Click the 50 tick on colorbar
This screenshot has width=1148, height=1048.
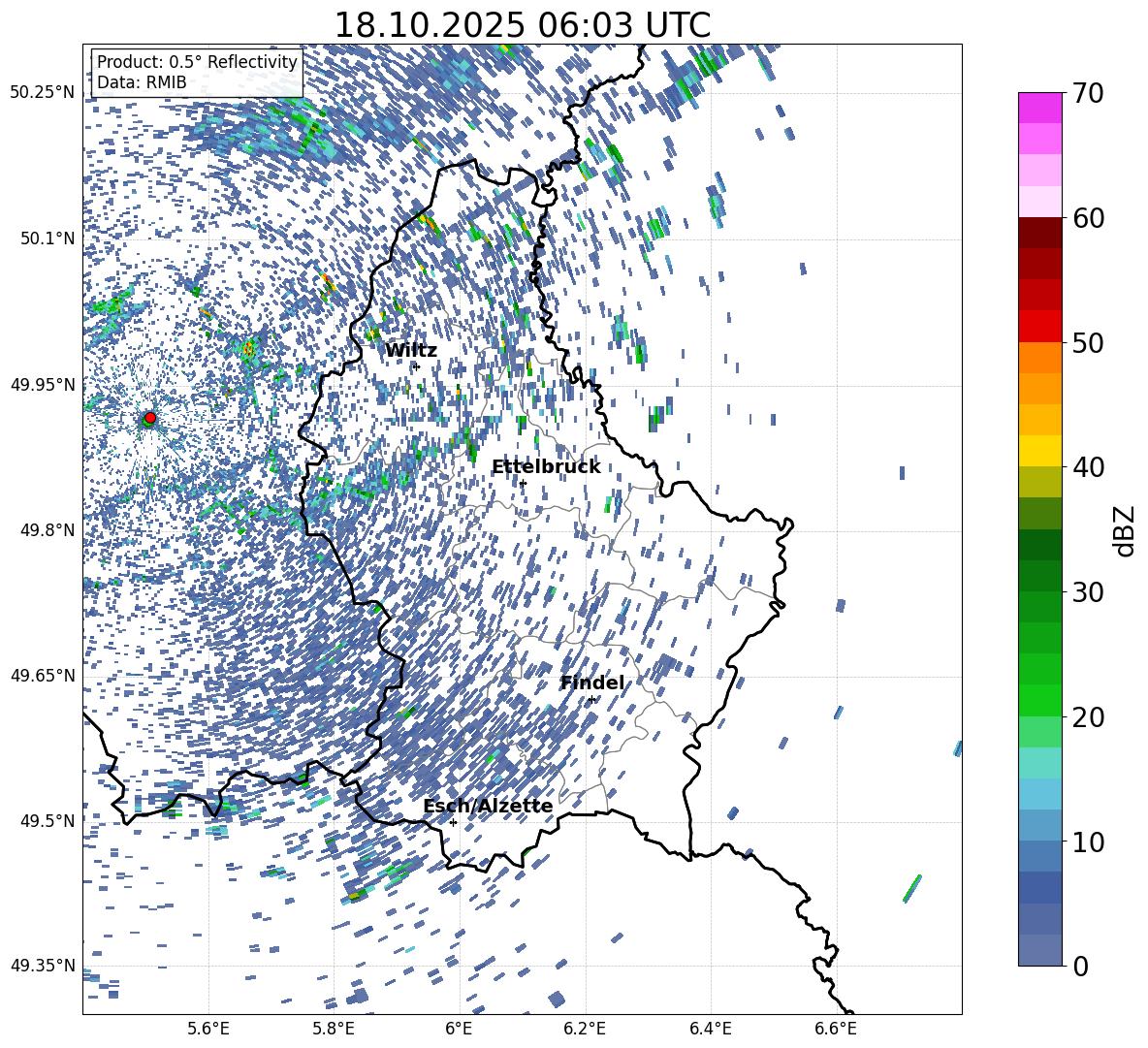(1088, 343)
